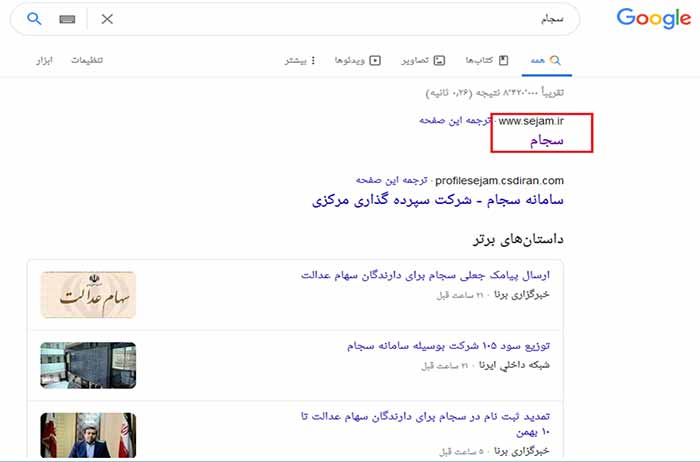Click the داستان‌های برتر heading
700x462 pixels.
518,240
